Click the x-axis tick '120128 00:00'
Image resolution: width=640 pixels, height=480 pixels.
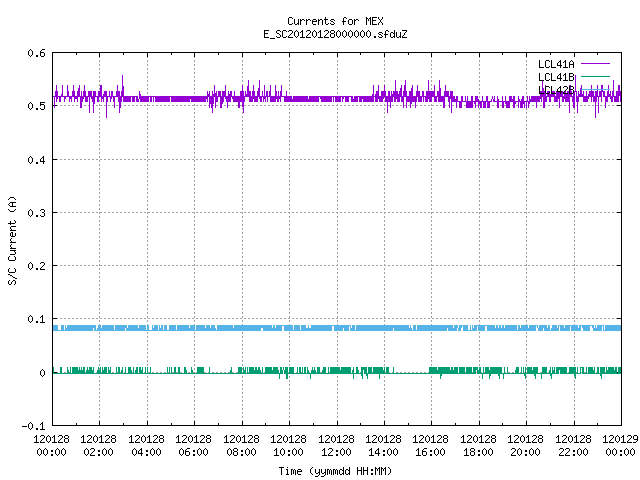pyautogui.click(x=51, y=446)
